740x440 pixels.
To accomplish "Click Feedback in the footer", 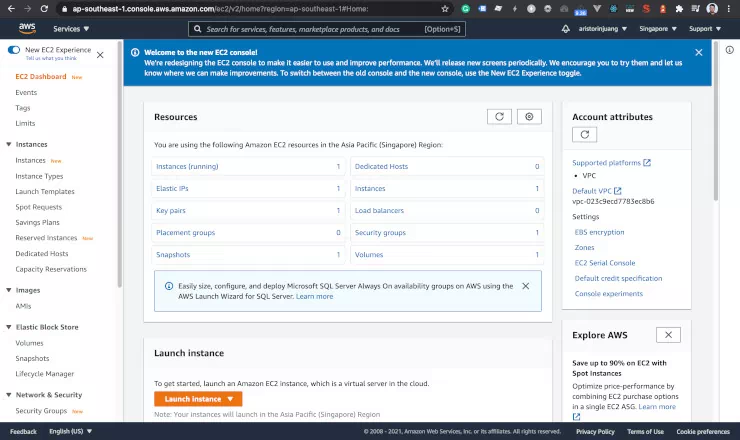I will pyautogui.click(x=23, y=432).
